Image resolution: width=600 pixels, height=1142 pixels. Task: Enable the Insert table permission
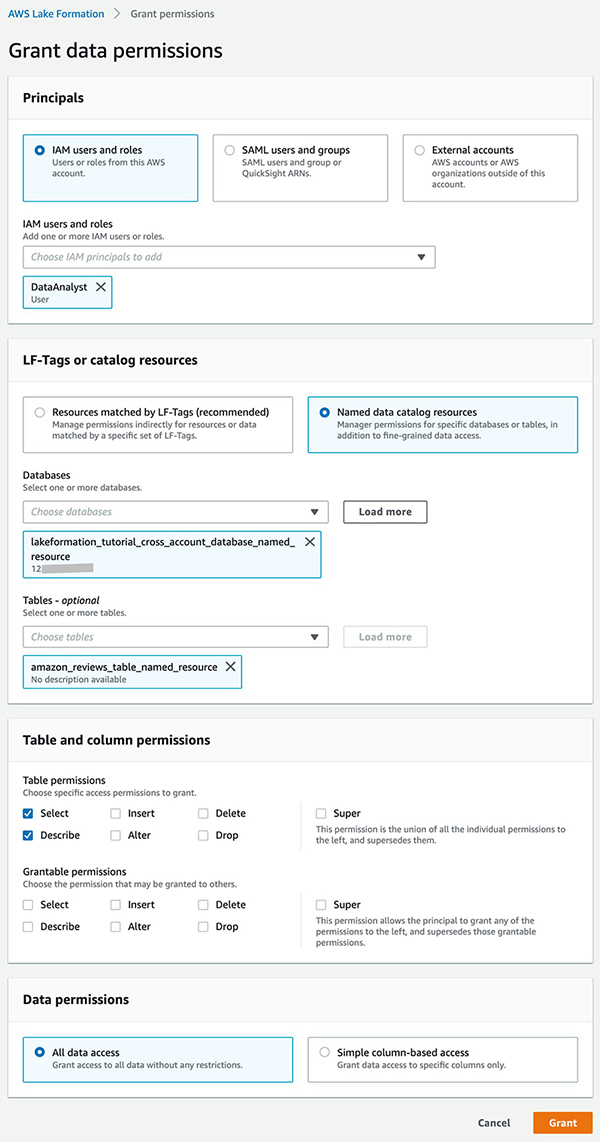pyautogui.click(x=116, y=814)
